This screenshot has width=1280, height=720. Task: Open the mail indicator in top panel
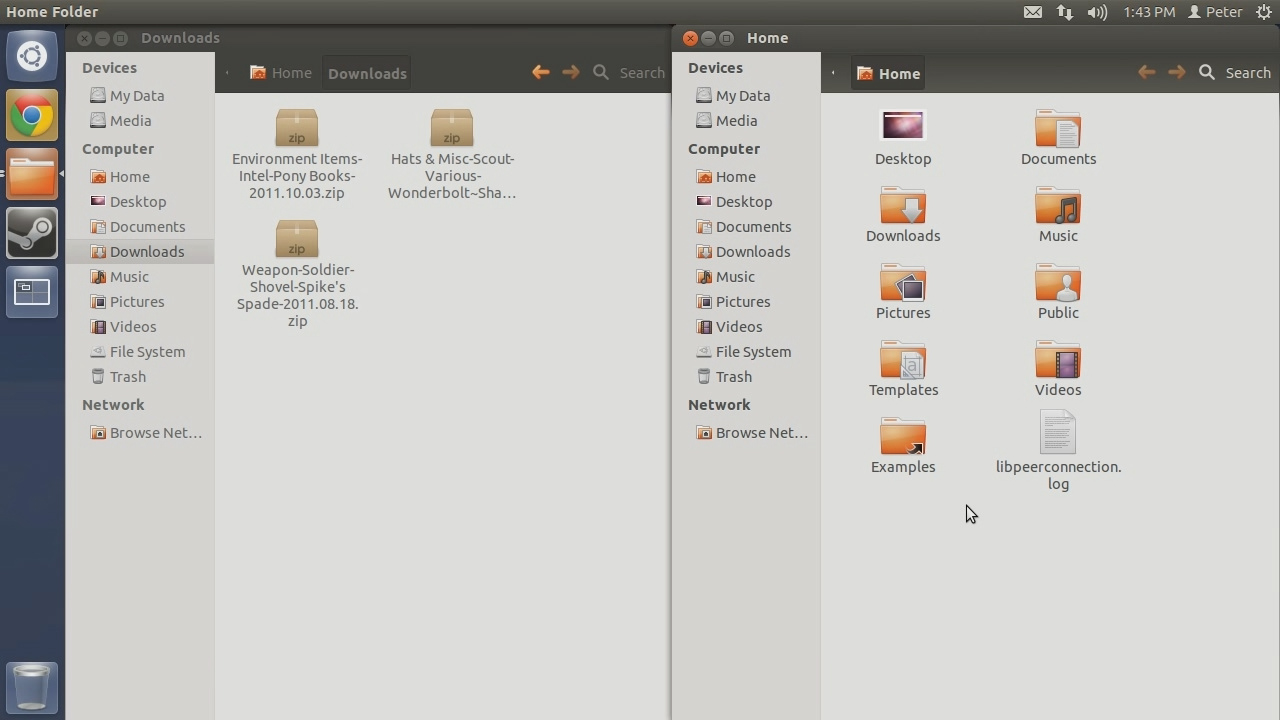tap(1033, 12)
